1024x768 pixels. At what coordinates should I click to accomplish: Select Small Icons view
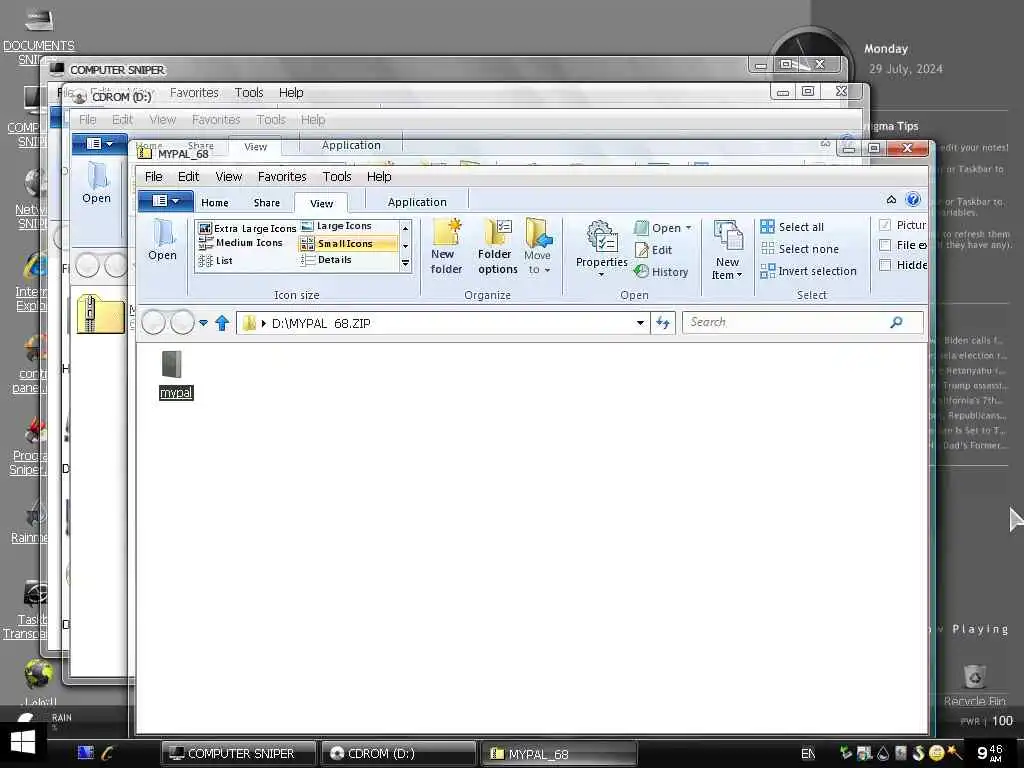point(347,244)
